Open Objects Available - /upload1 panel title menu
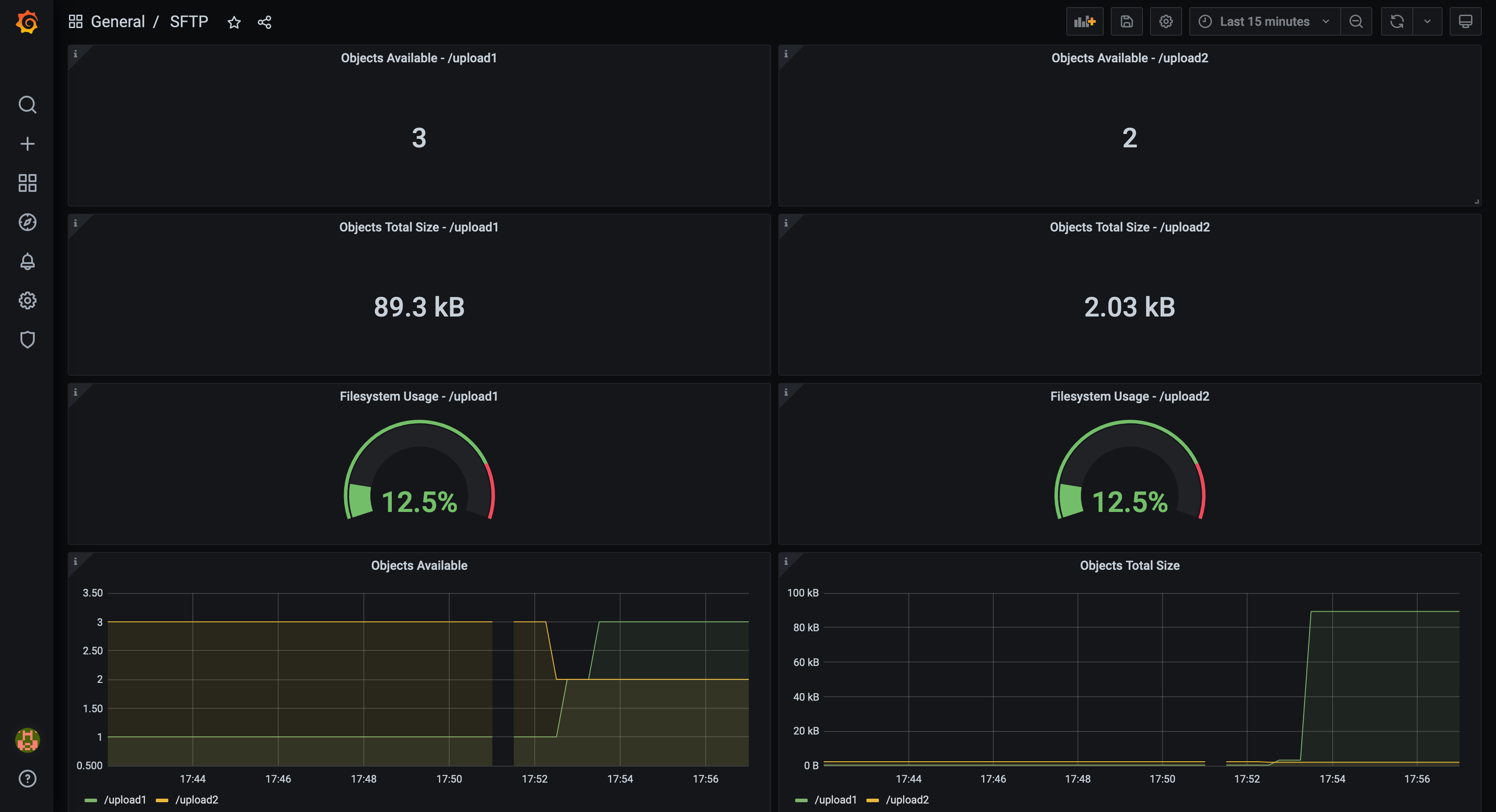This screenshot has height=812, width=1496. tap(418, 58)
